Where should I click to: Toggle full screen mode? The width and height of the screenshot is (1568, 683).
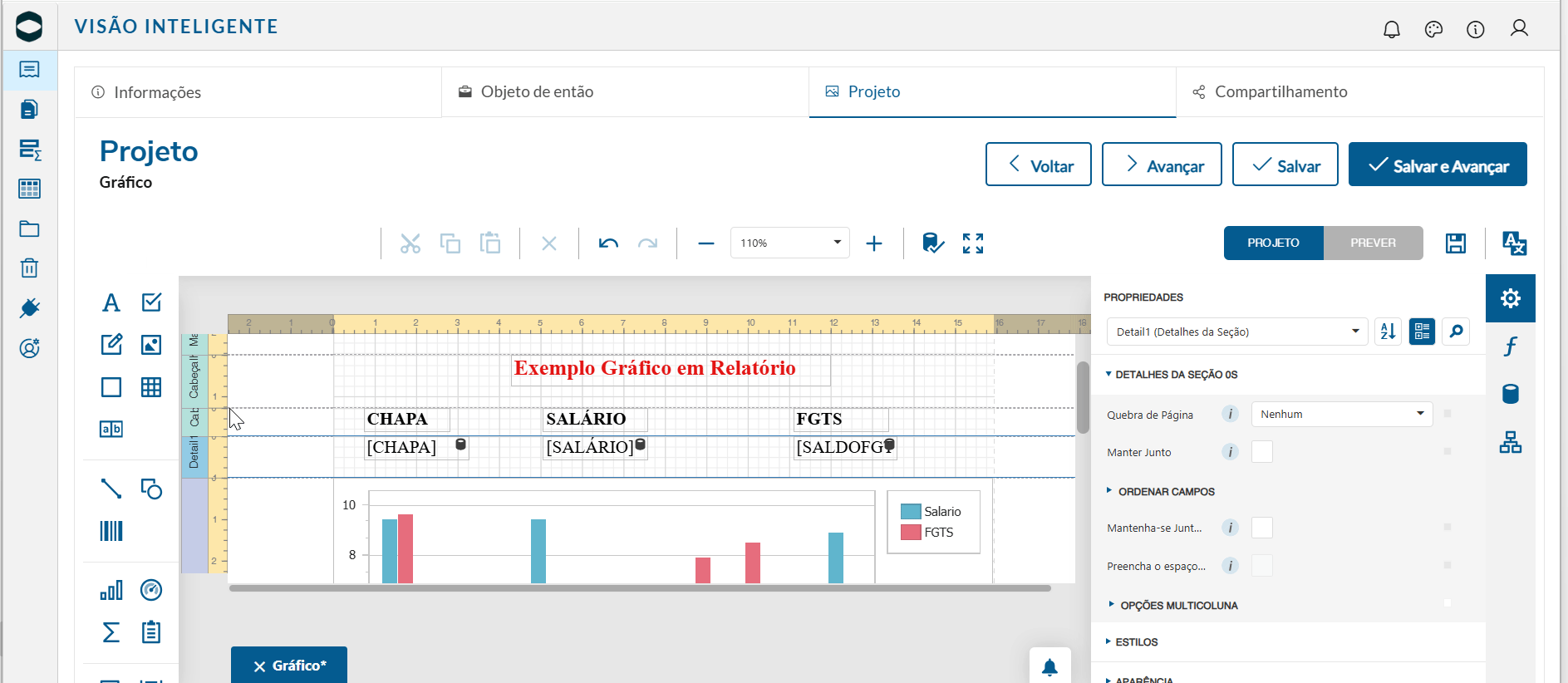point(973,243)
